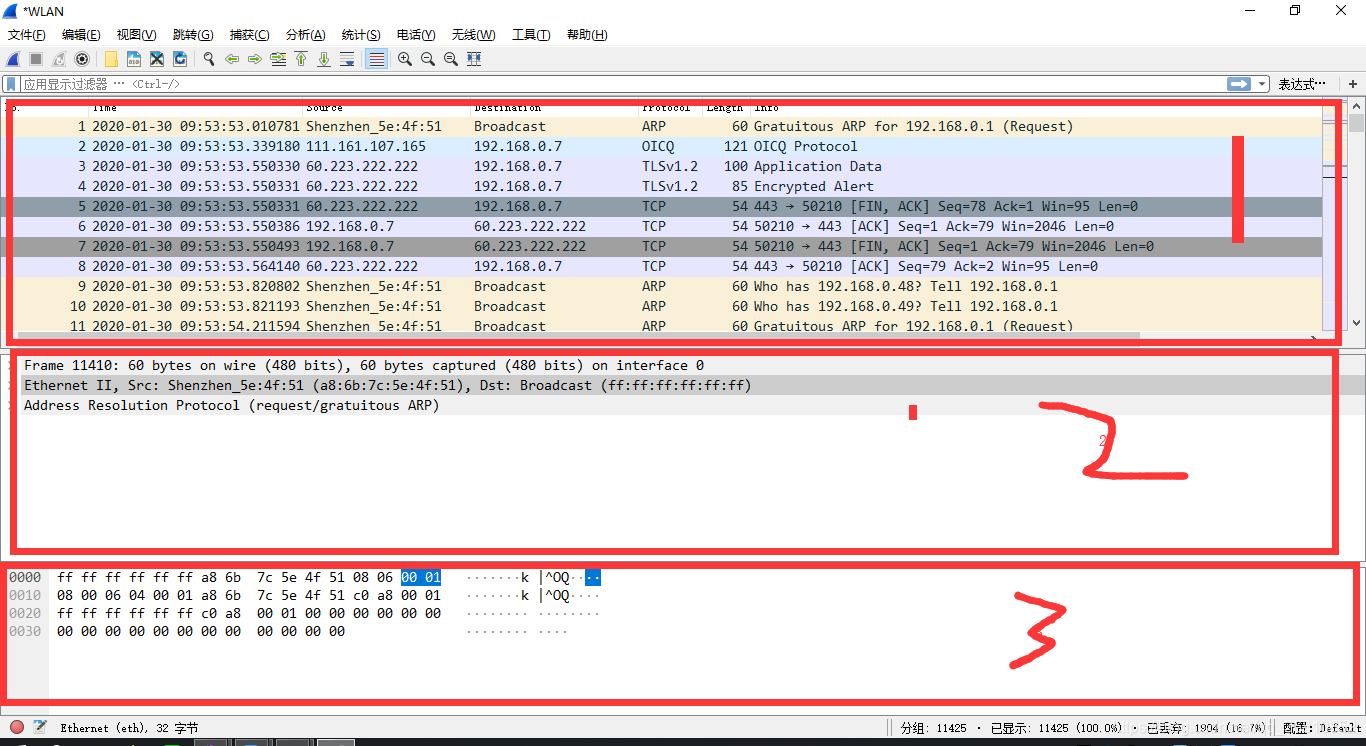Select the Address Resolution Protocol tree row
Viewport: 1366px width, 746px height.
click(x=683, y=405)
